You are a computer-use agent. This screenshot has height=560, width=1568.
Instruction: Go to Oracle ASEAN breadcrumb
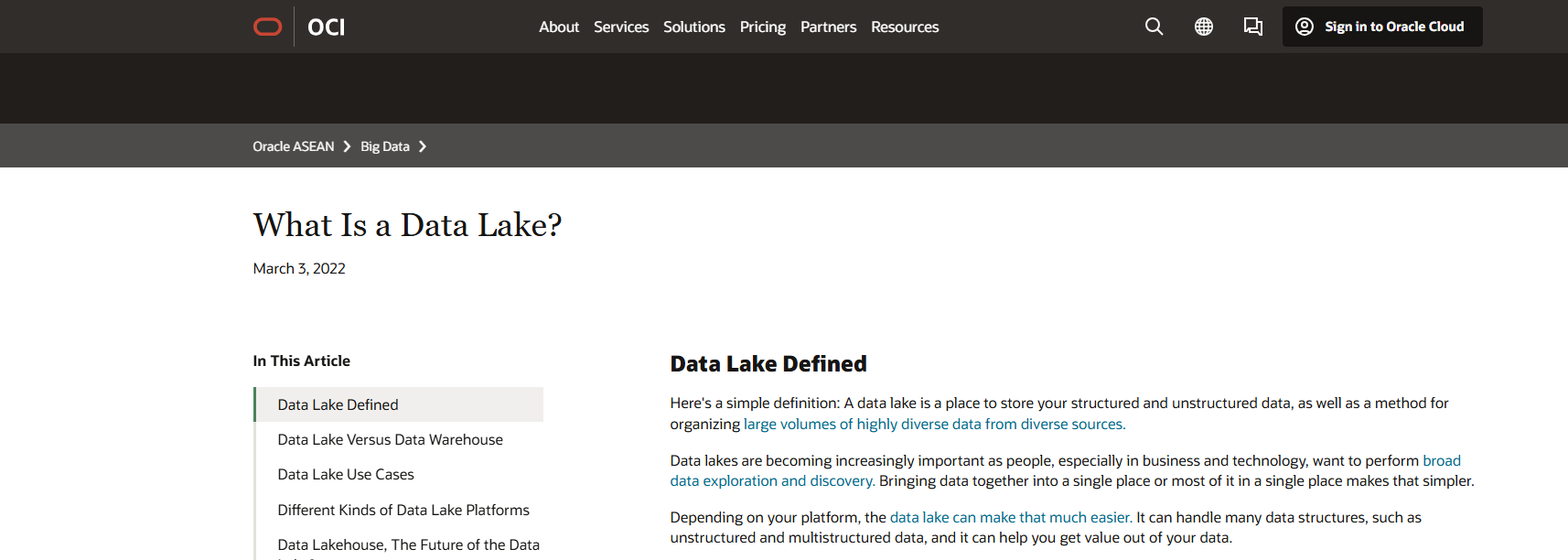pos(293,146)
